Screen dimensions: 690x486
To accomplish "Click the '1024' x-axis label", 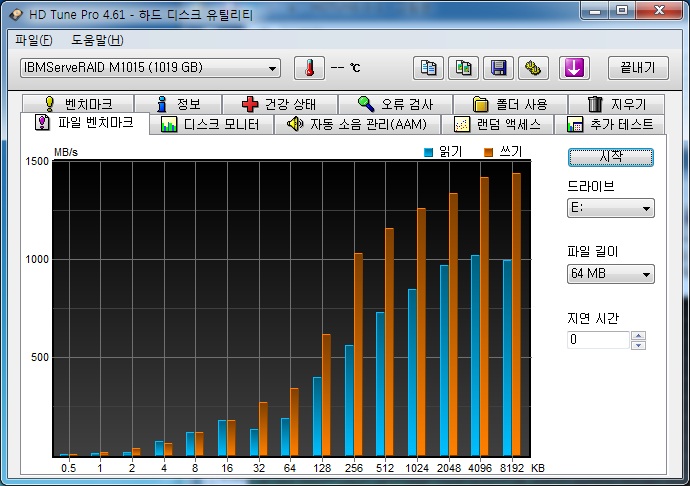I will [x=417, y=468].
